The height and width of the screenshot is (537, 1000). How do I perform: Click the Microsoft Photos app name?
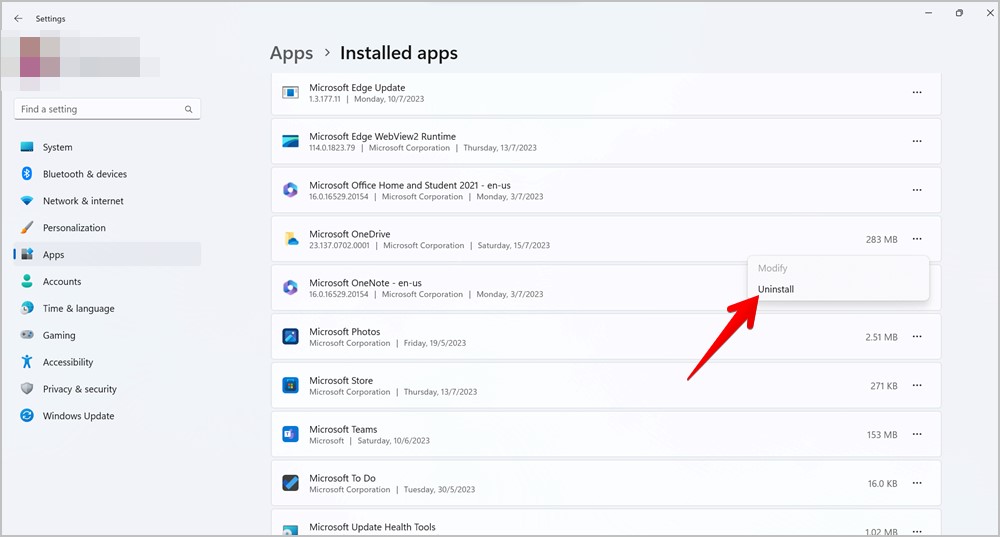(x=344, y=332)
